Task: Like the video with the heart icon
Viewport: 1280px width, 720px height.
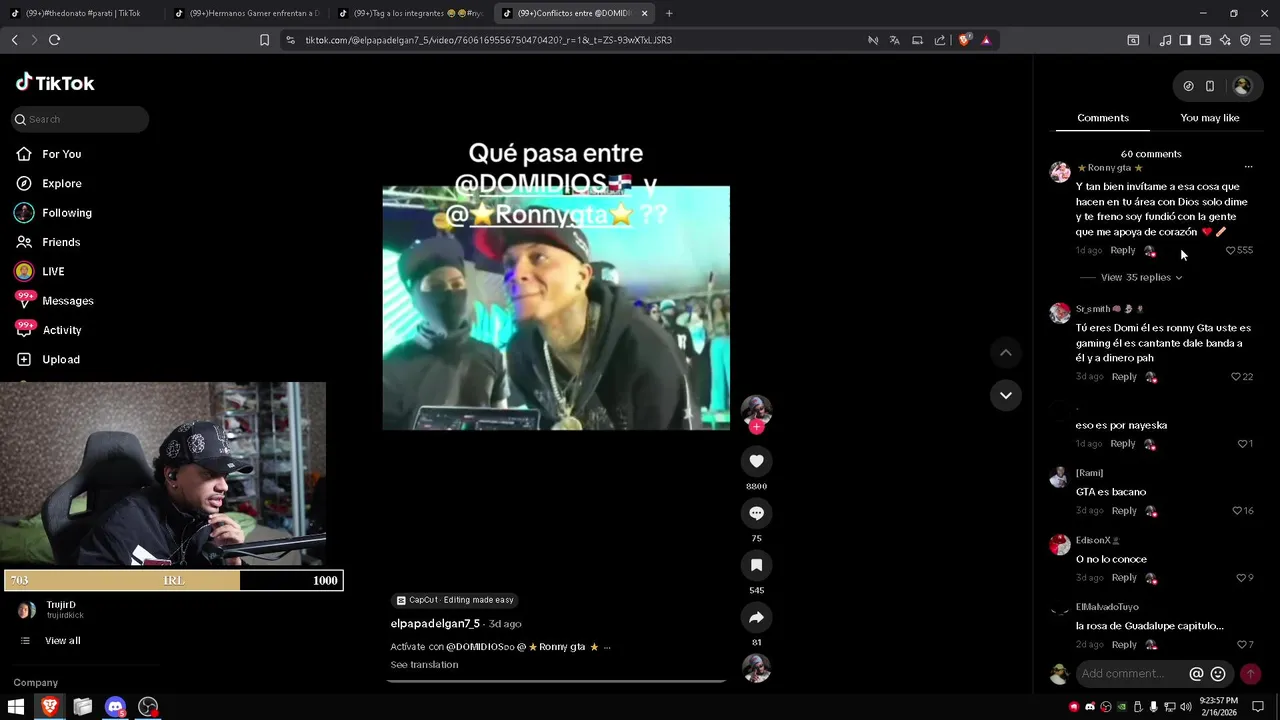Action: tap(756, 461)
